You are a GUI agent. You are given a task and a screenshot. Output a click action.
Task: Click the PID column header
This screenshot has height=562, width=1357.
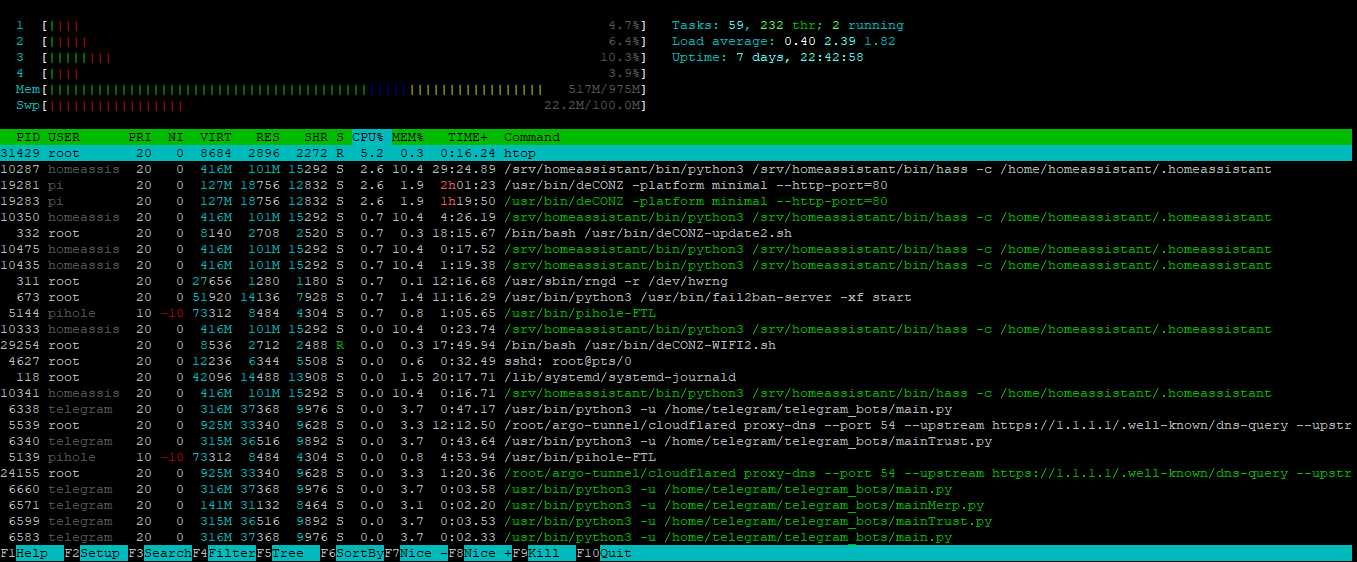[28, 137]
